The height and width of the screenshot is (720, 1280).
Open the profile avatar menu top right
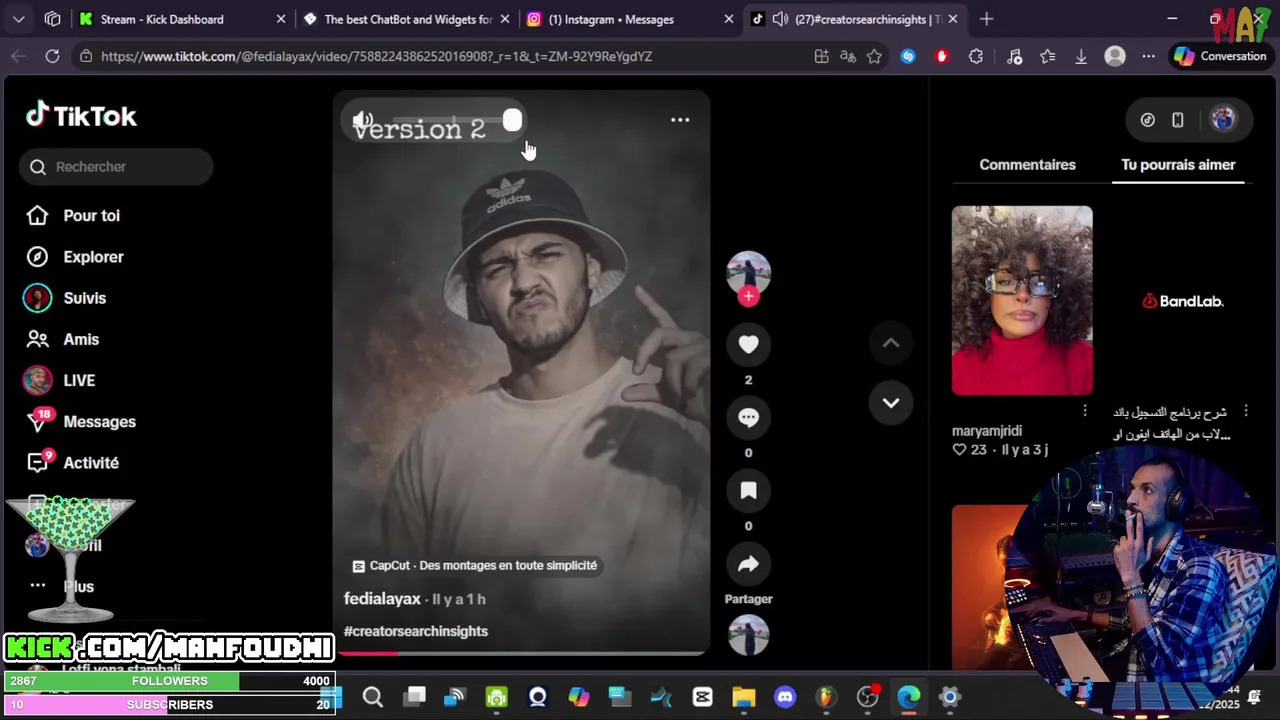pos(1223,119)
